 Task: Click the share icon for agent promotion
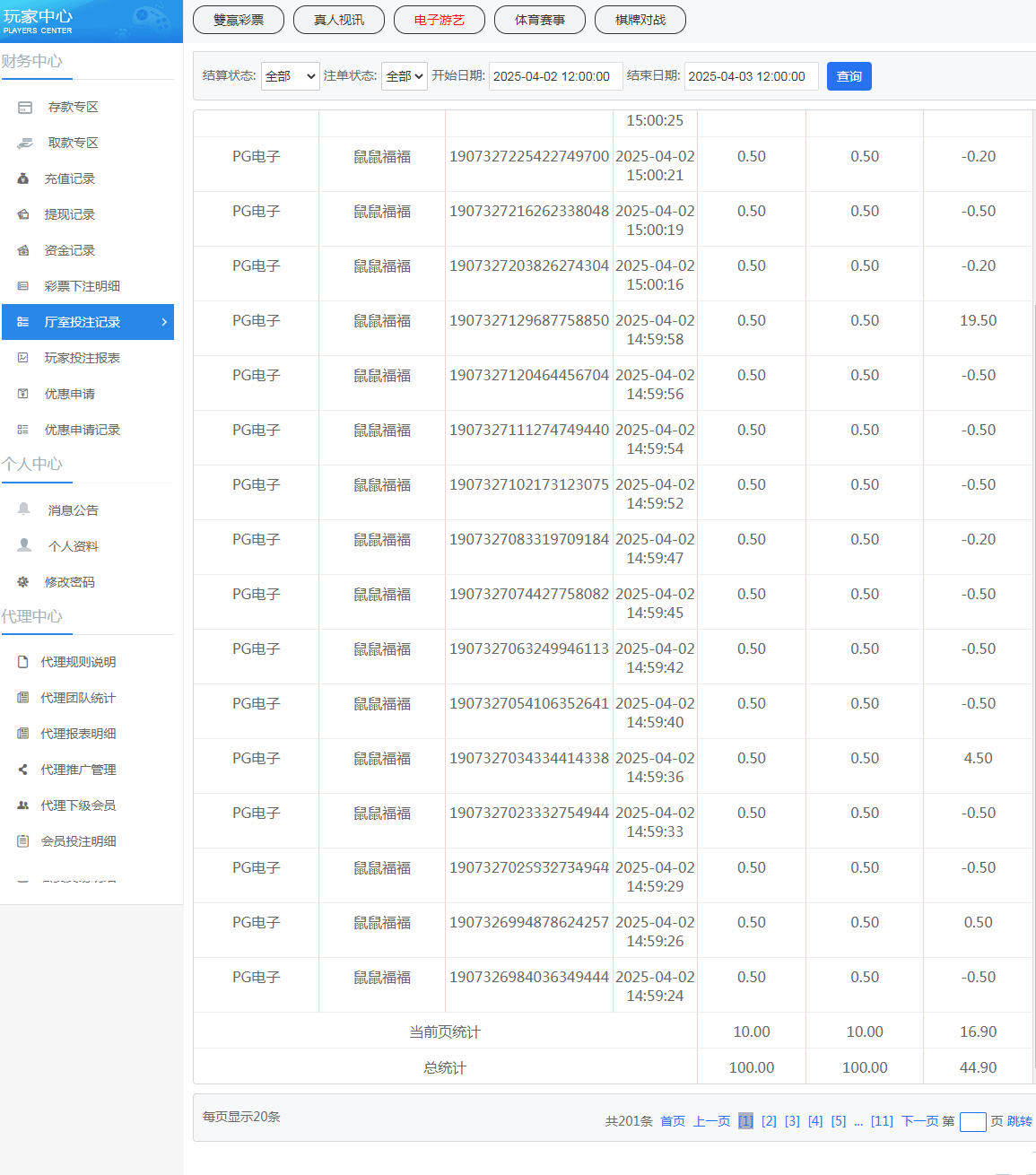point(23,770)
